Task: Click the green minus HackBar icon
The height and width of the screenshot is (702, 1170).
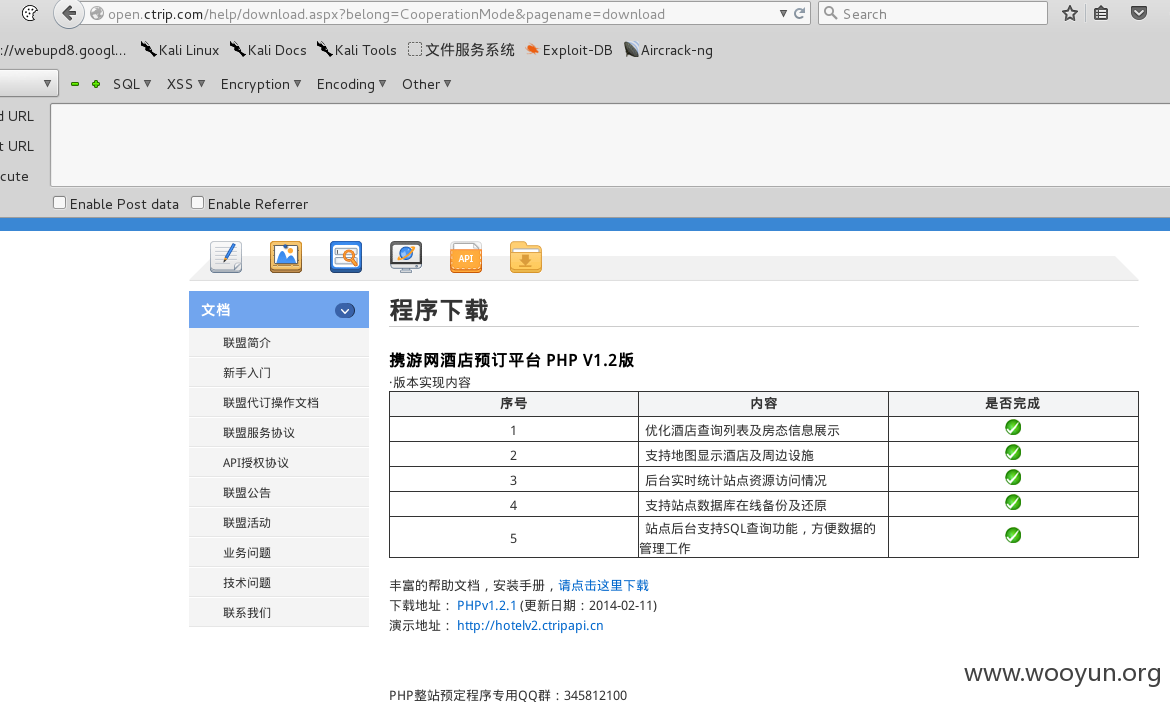Action: 75,84
